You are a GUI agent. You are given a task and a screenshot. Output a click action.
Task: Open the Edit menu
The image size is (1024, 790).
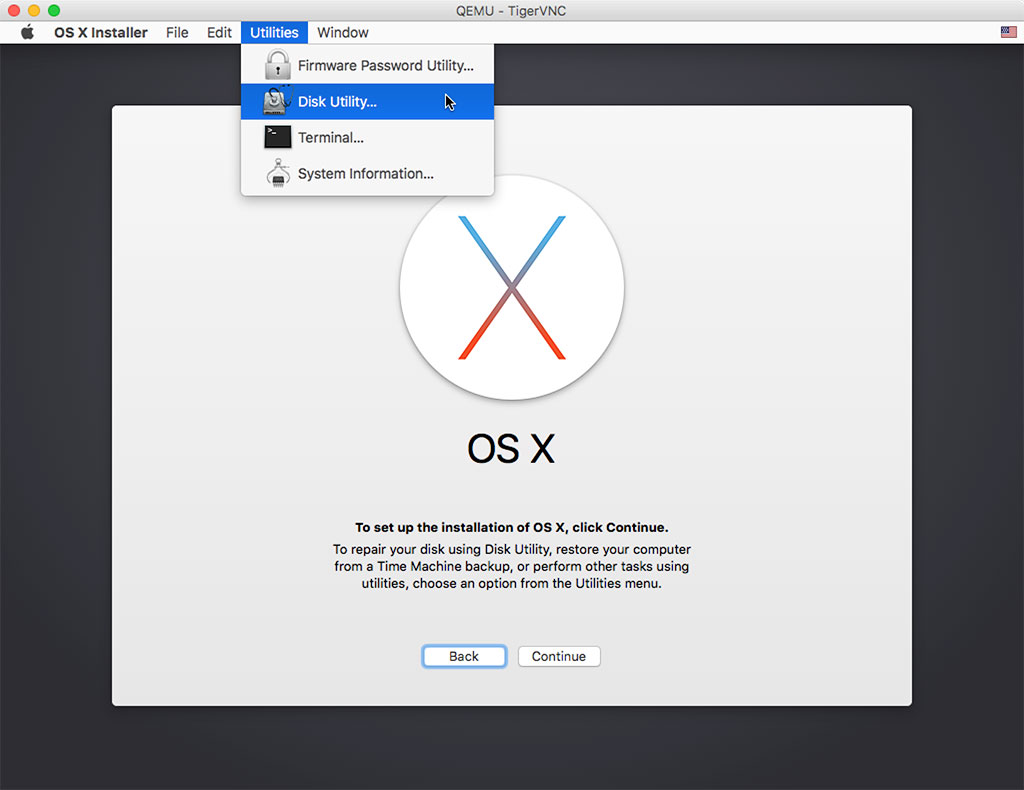click(219, 32)
